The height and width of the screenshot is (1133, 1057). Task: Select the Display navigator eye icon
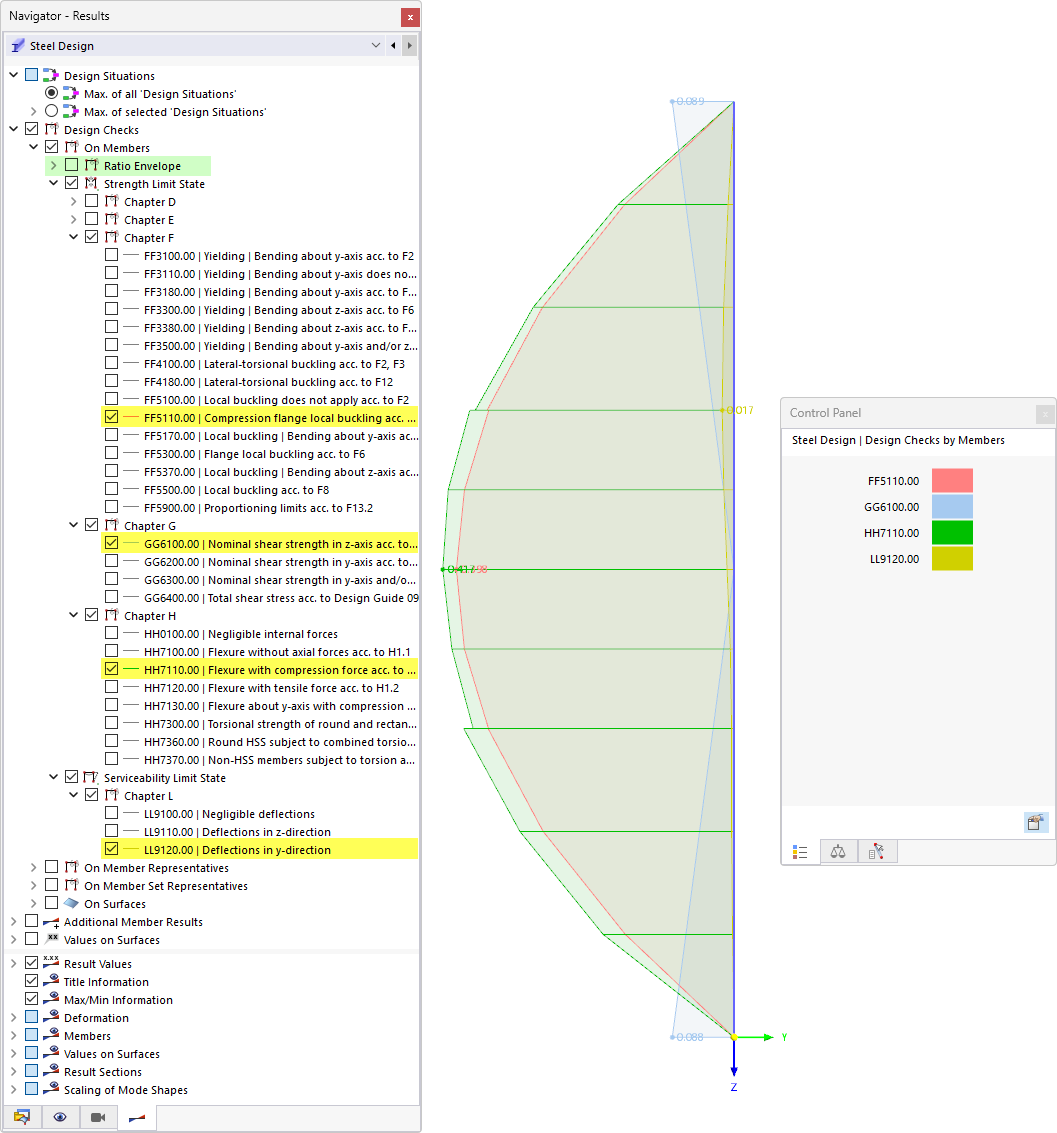pos(60,1117)
